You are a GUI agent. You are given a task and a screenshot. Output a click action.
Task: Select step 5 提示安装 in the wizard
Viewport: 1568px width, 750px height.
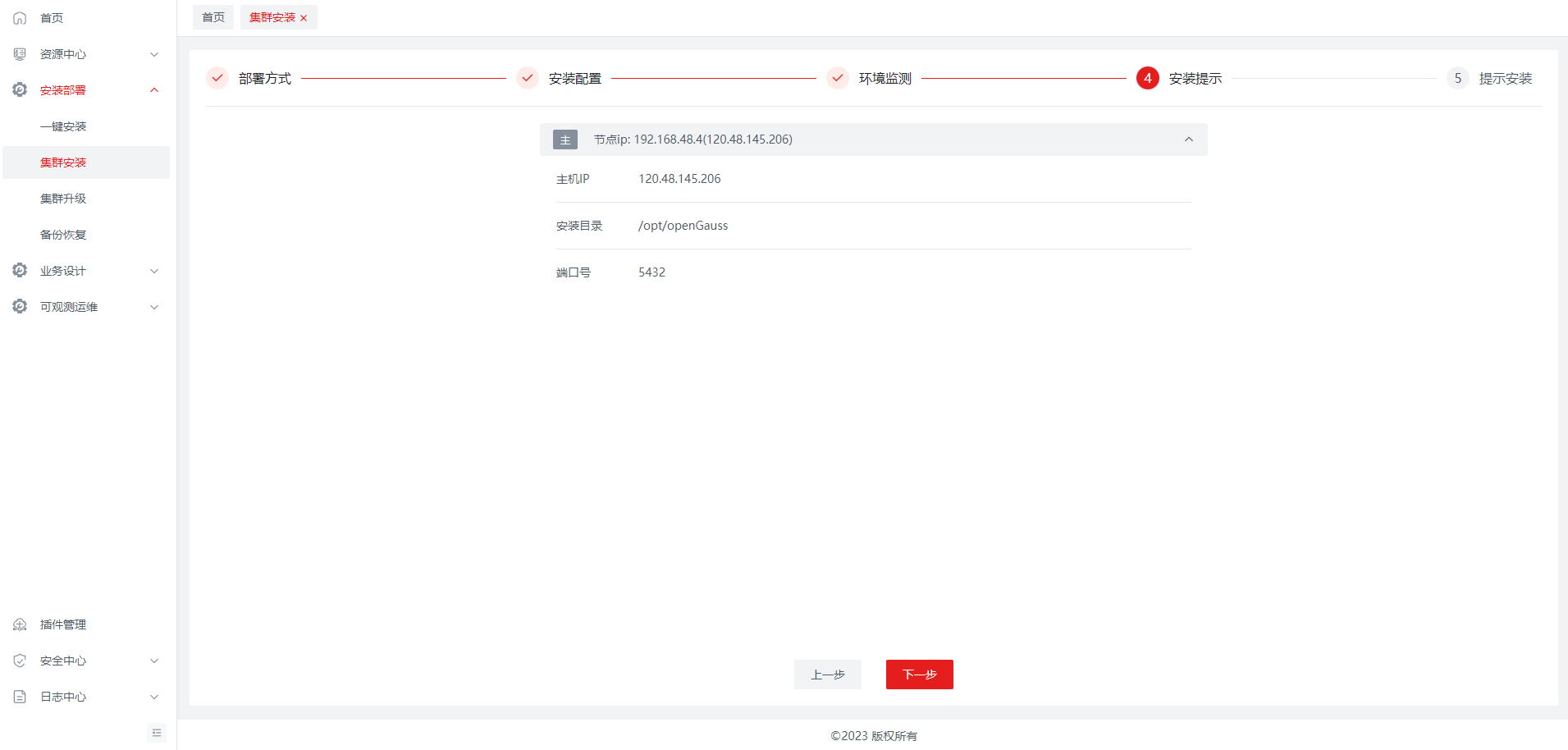[1490, 79]
